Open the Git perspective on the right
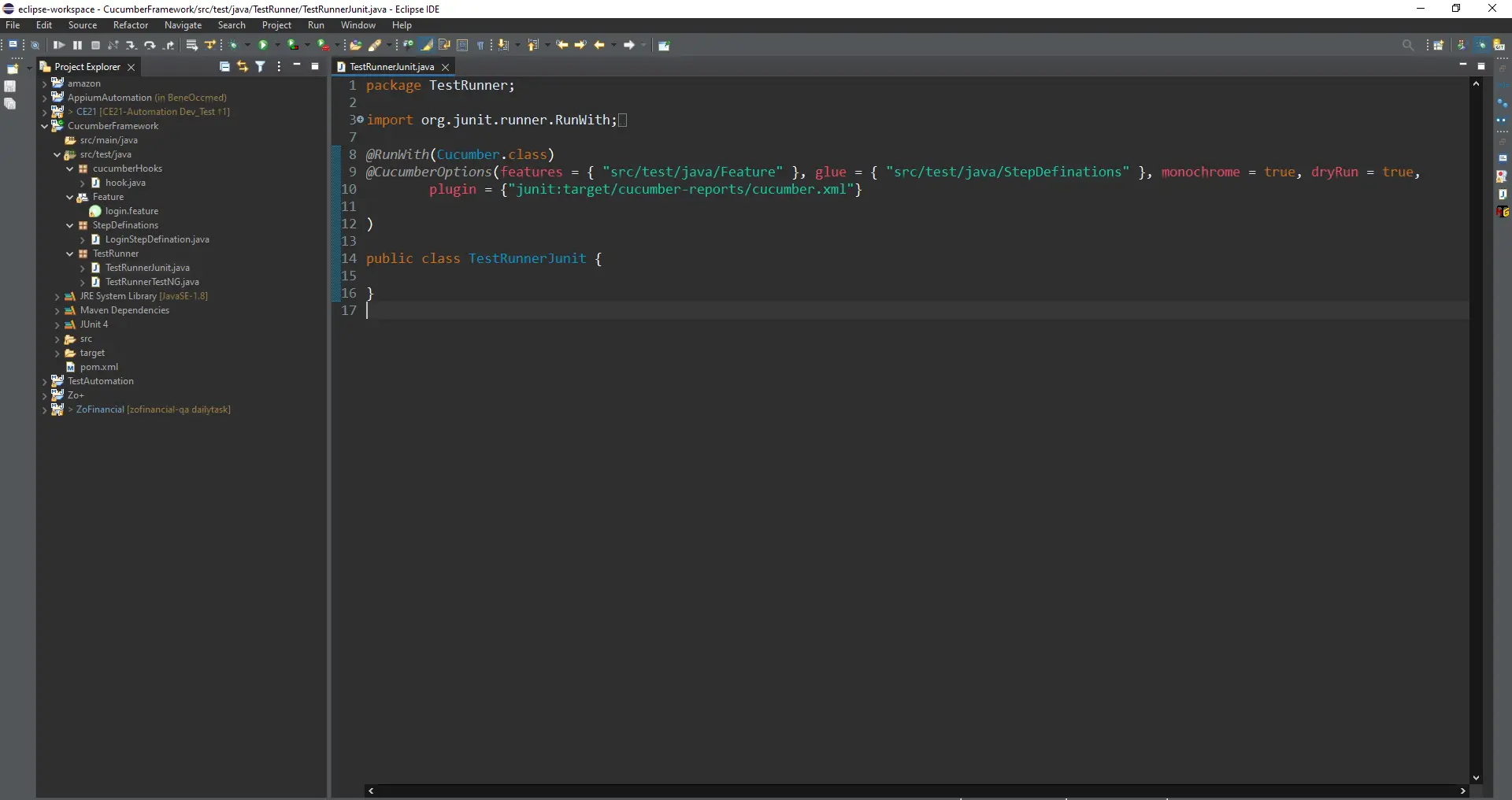Viewport: 1512px width, 800px height. (x=1499, y=46)
